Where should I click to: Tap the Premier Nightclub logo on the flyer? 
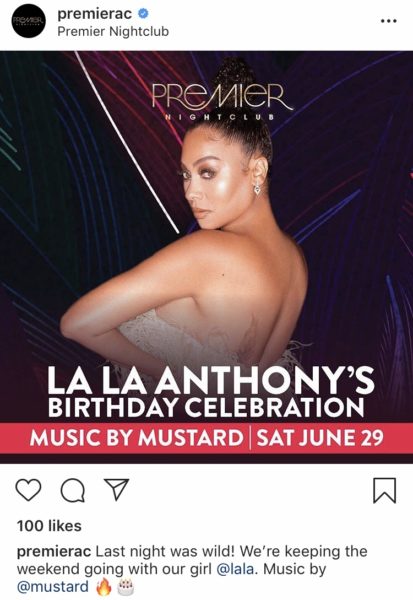click(221, 102)
